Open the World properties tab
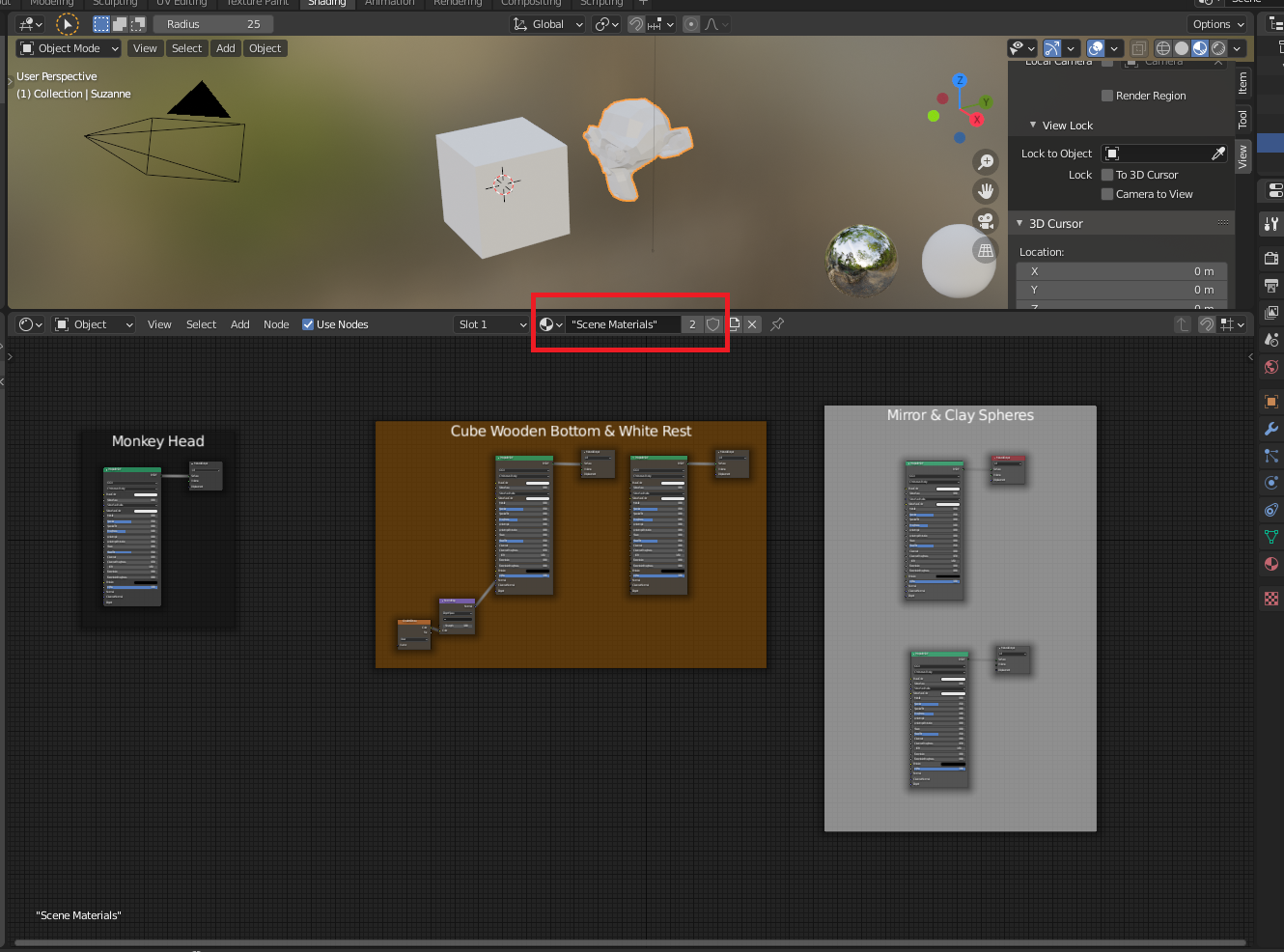The width and height of the screenshot is (1284, 952). point(1271,366)
